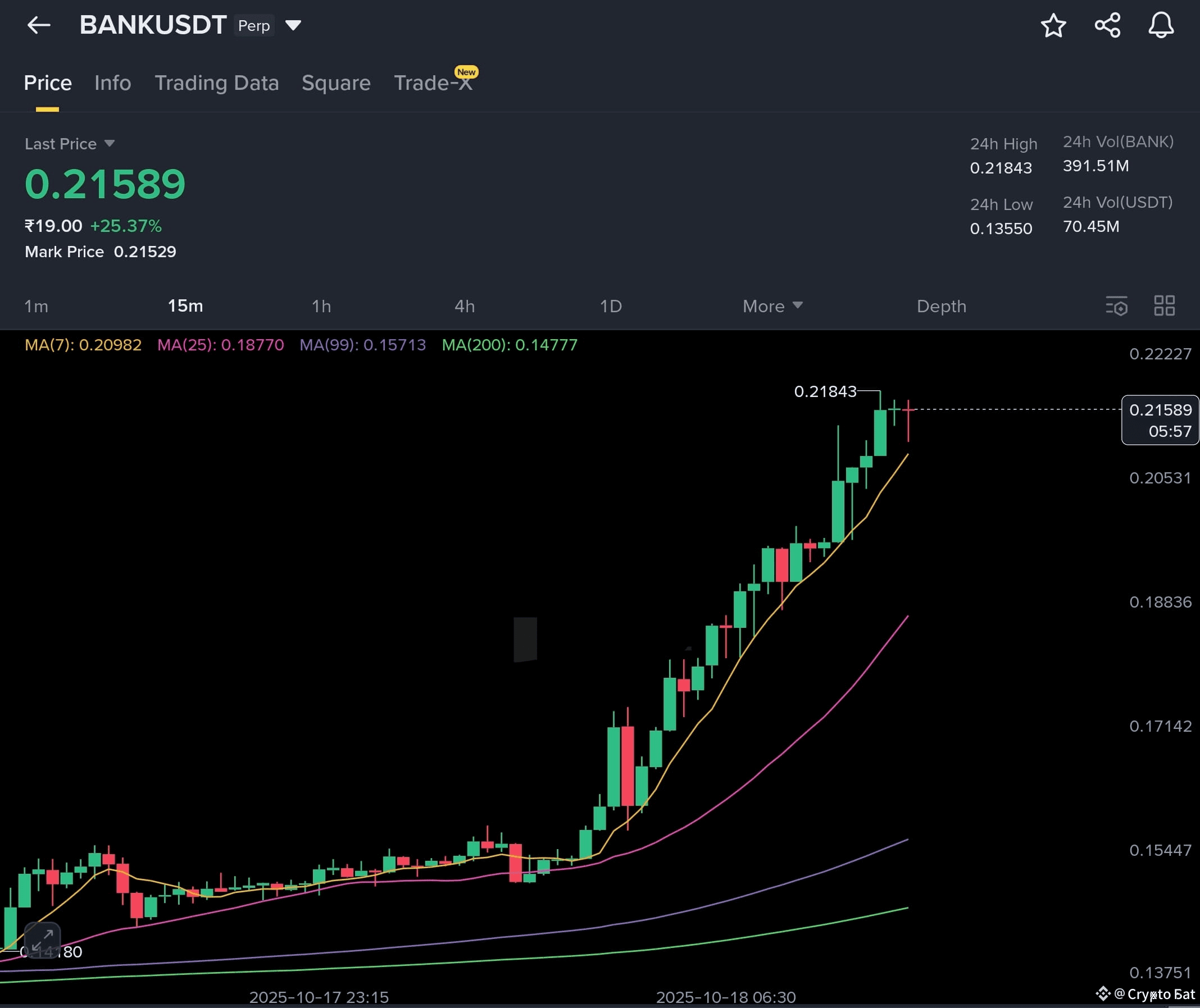
Task: Open chart indicator settings icon
Action: click(x=1116, y=305)
